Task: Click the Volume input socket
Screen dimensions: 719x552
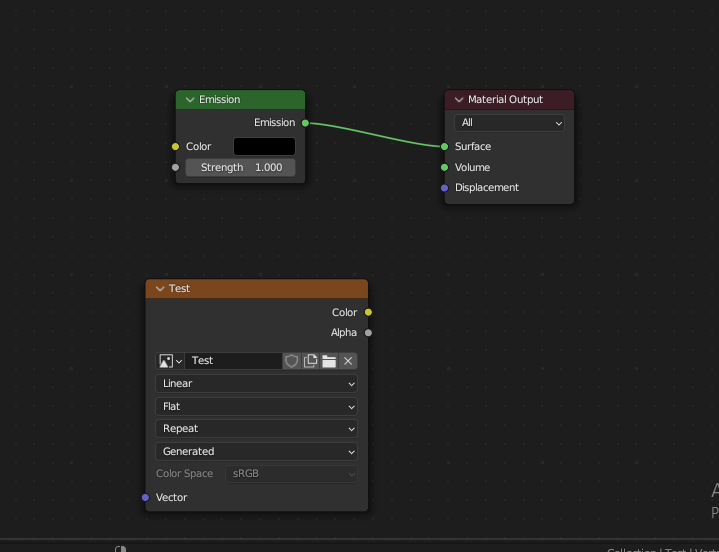Action: (444, 167)
